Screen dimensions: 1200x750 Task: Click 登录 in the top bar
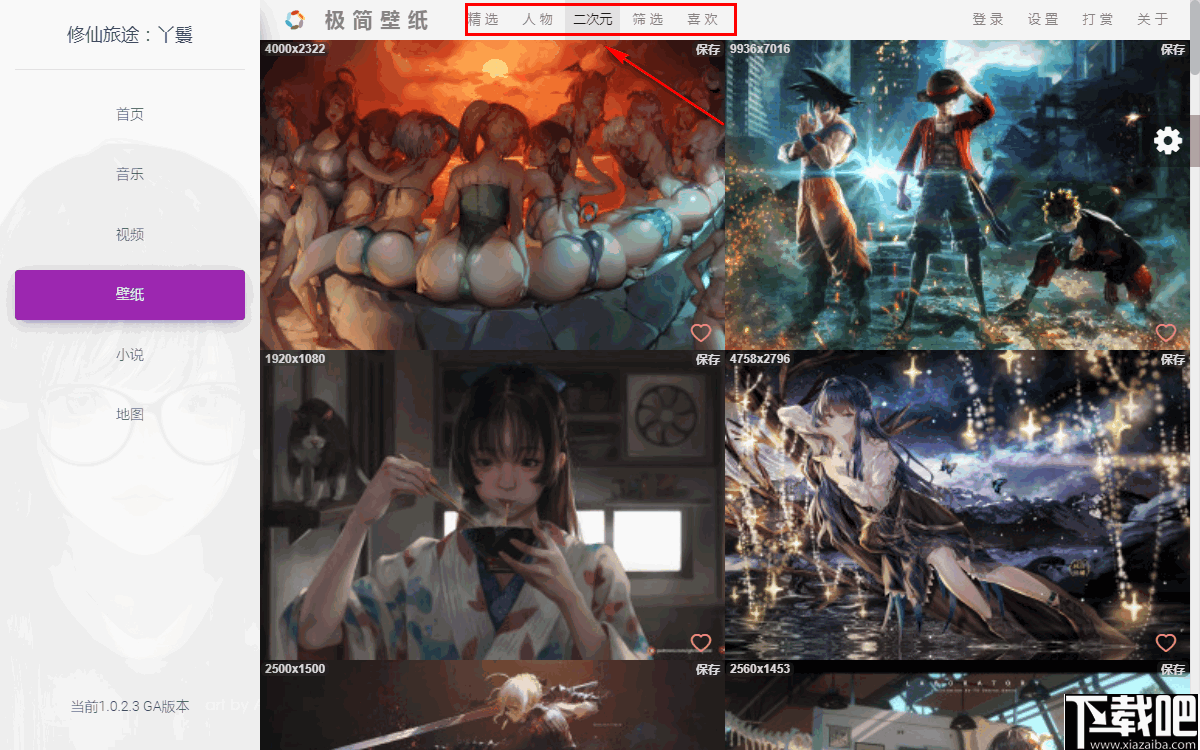click(988, 19)
